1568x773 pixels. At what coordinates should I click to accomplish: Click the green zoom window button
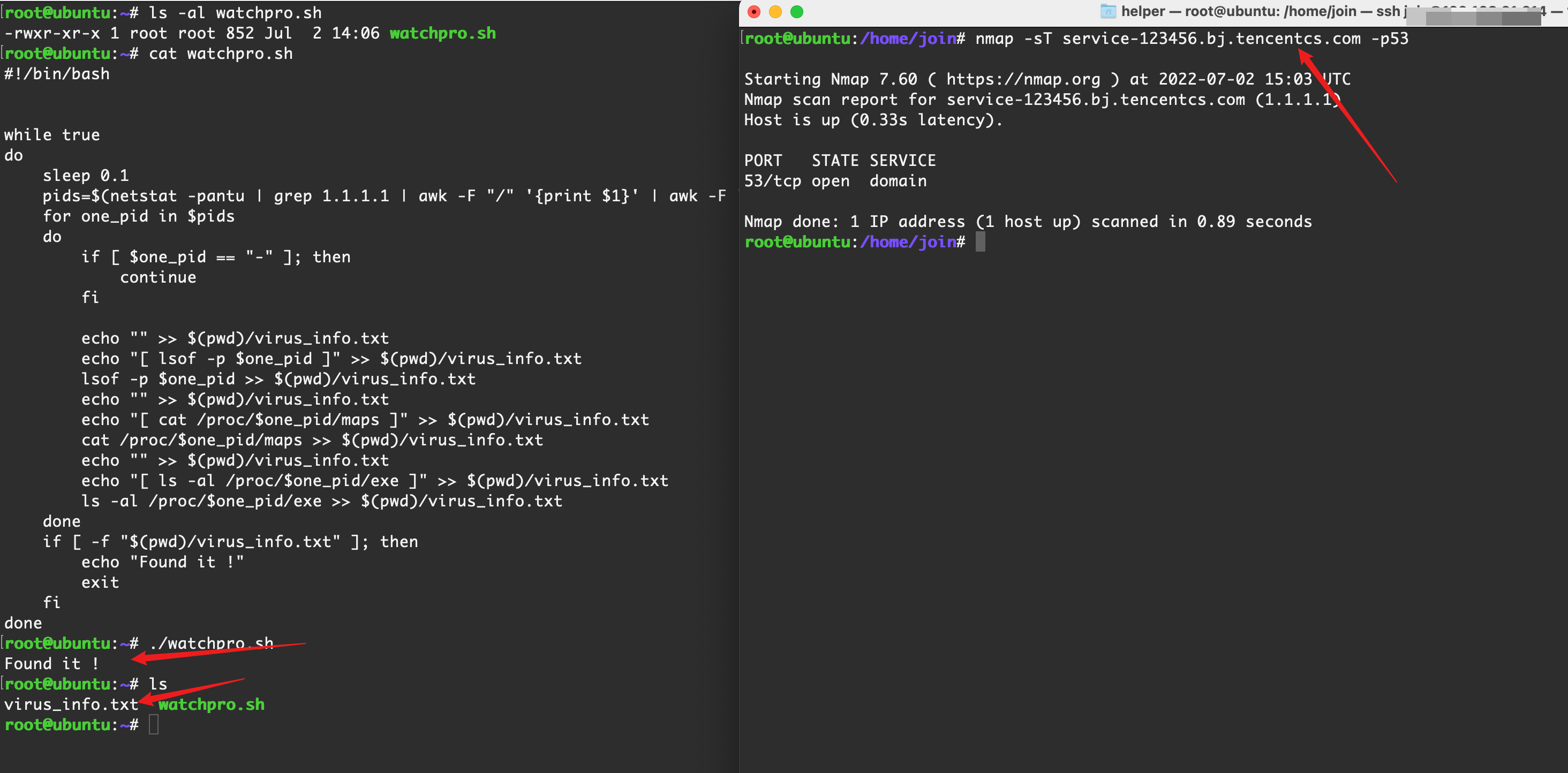pyautogui.click(x=796, y=12)
